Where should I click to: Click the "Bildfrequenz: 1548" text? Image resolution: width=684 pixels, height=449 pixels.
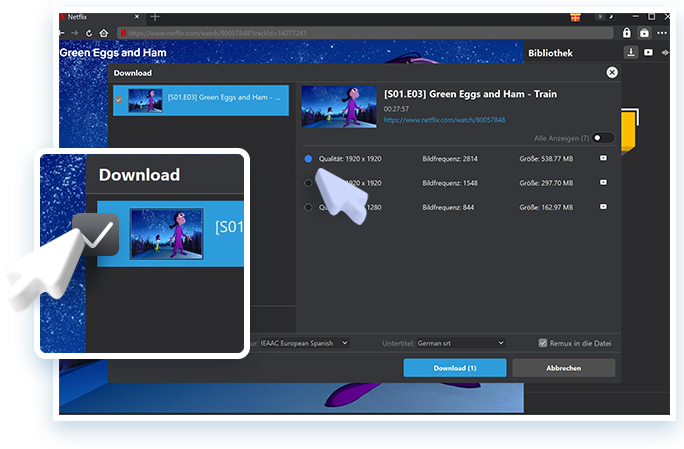(x=450, y=183)
